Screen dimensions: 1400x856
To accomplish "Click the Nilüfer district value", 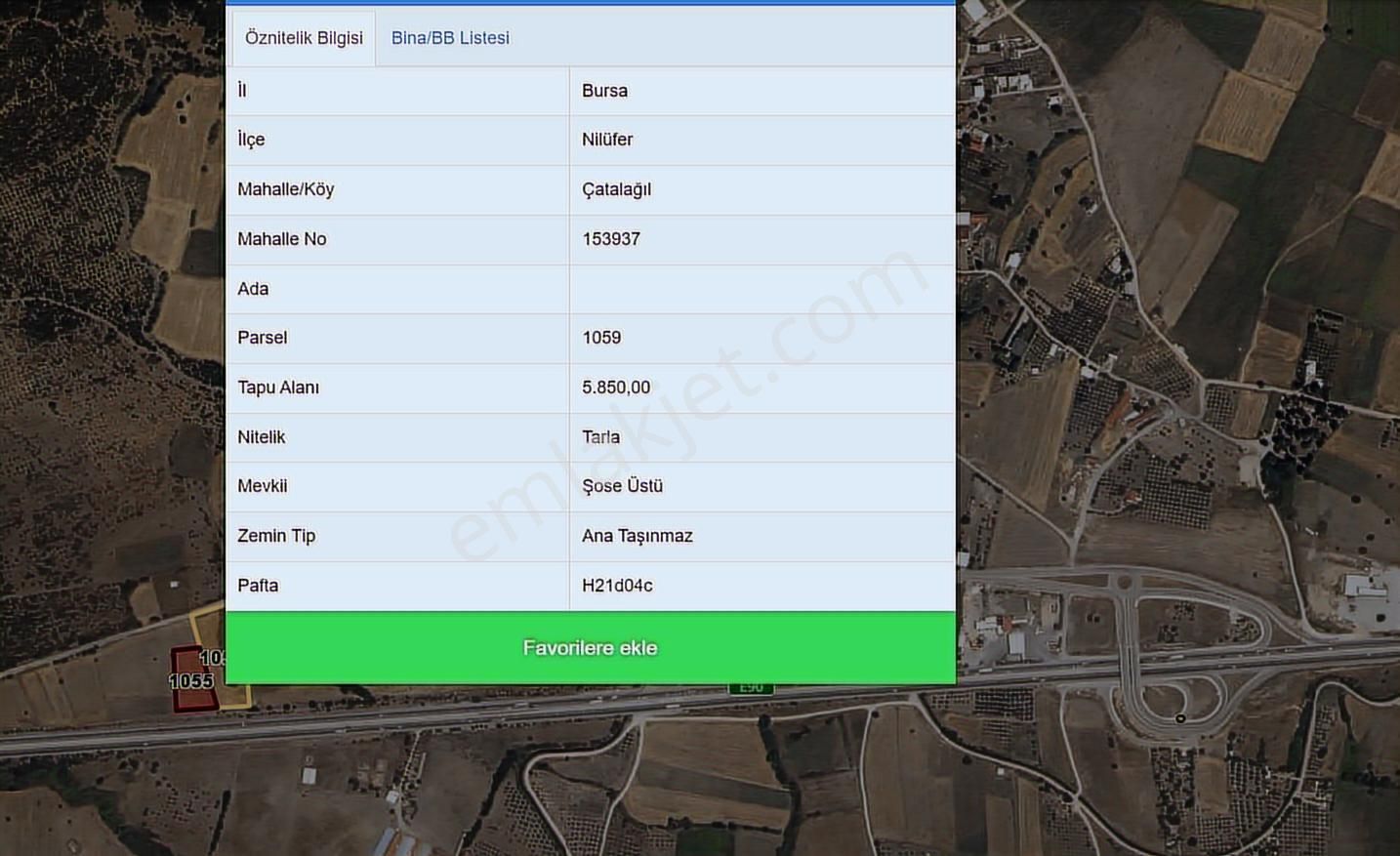I will pos(607,140).
